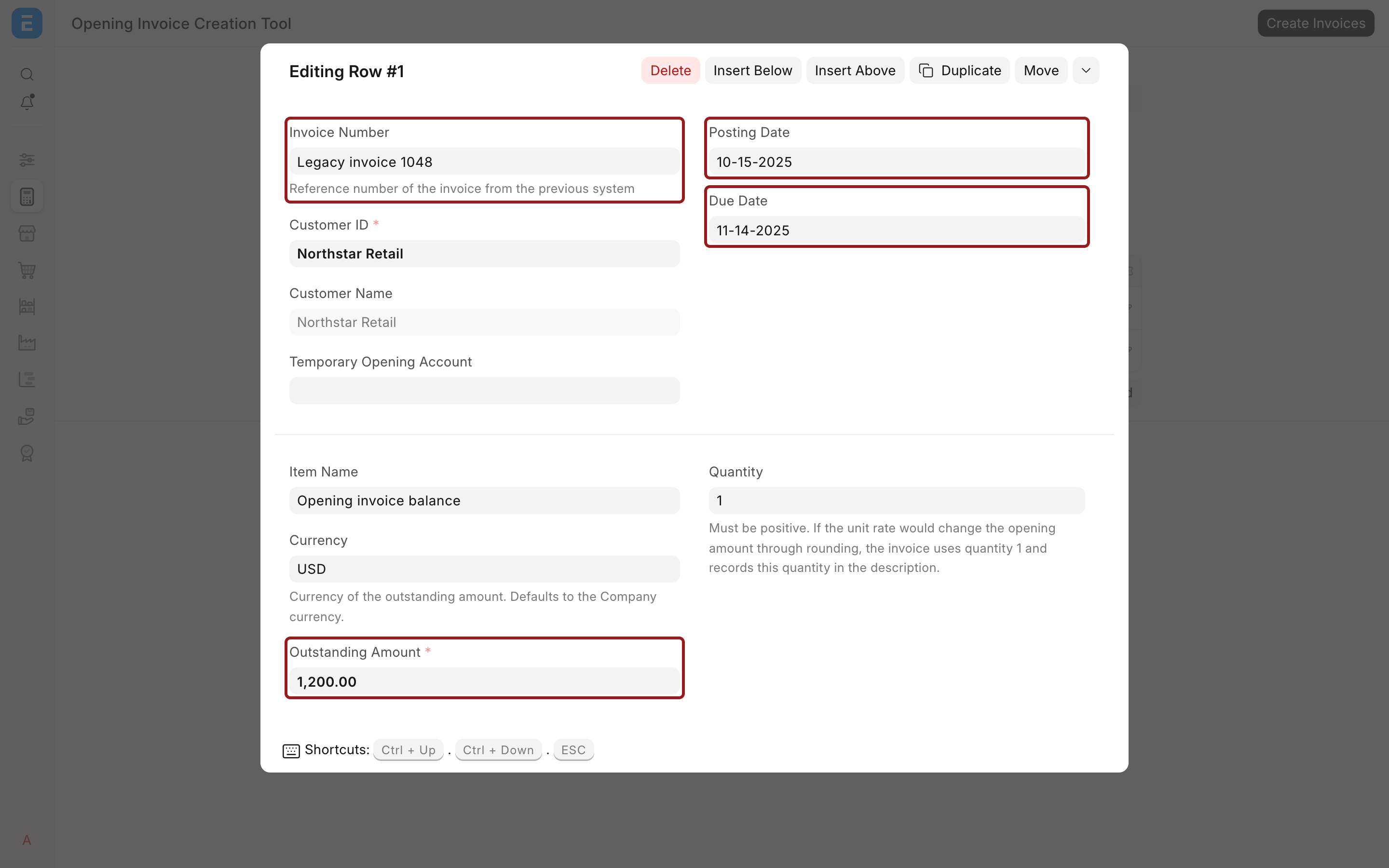
Task: Open the hand-with-box sidebar icon
Action: click(x=27, y=416)
